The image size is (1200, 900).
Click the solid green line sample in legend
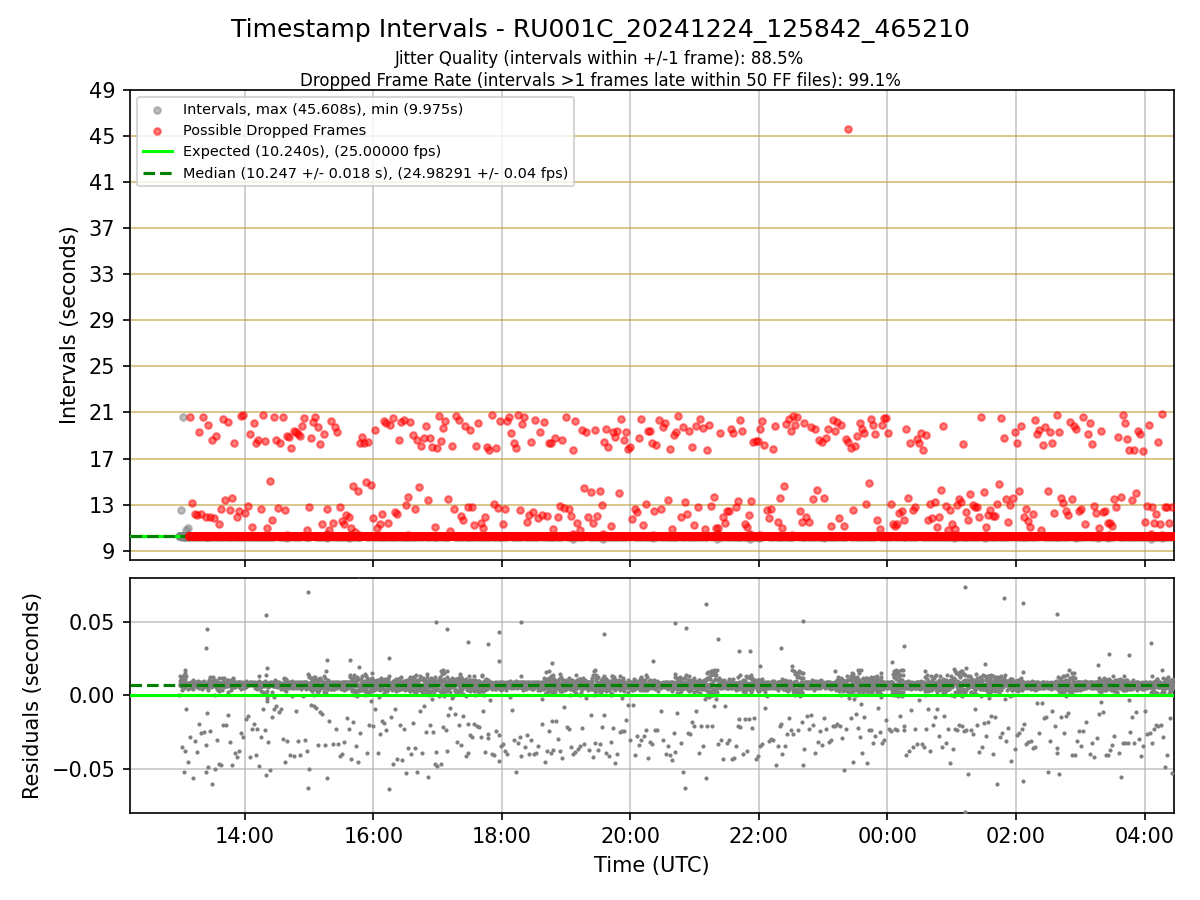(159, 152)
